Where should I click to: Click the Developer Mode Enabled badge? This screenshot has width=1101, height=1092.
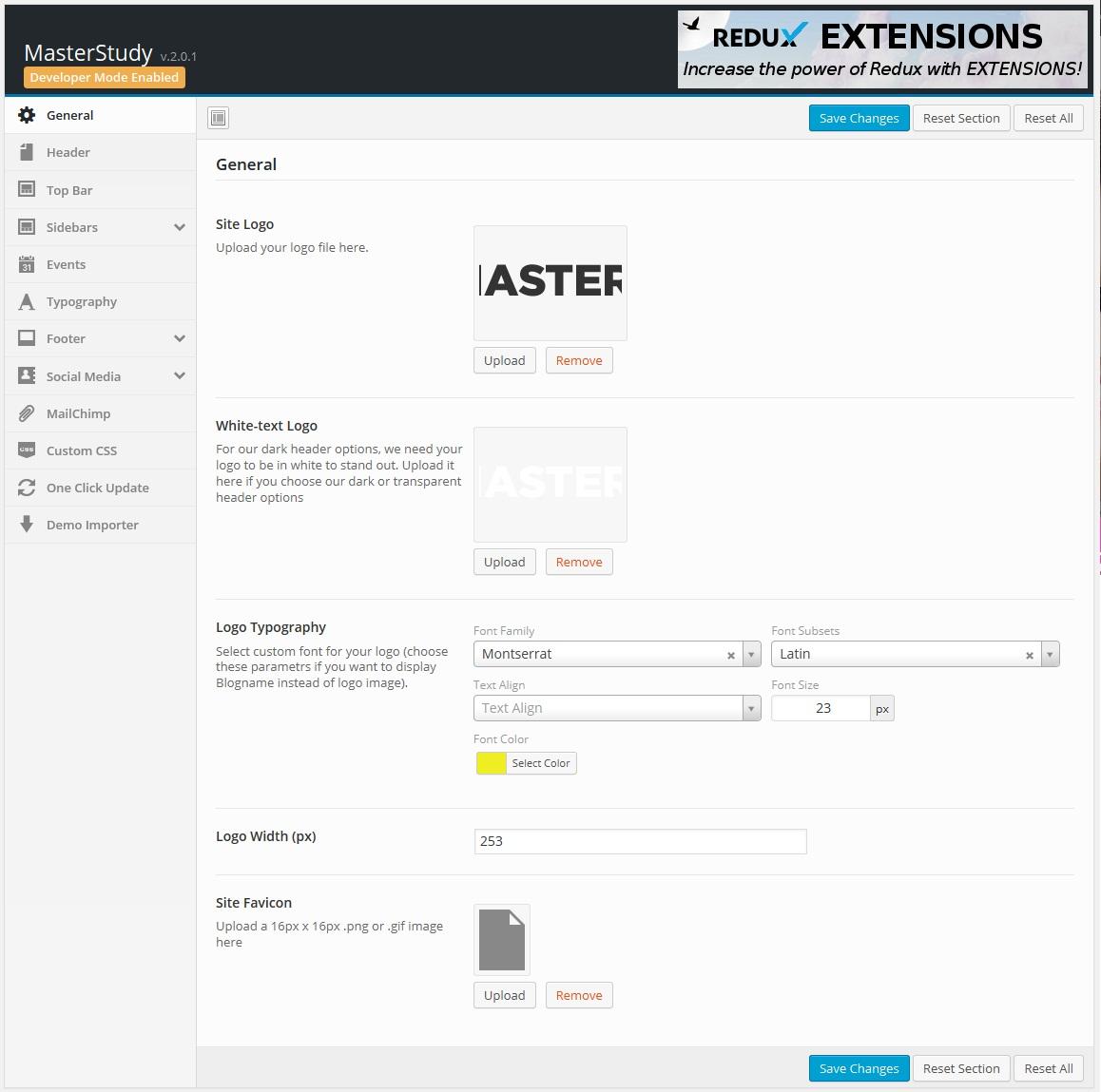pos(105,77)
